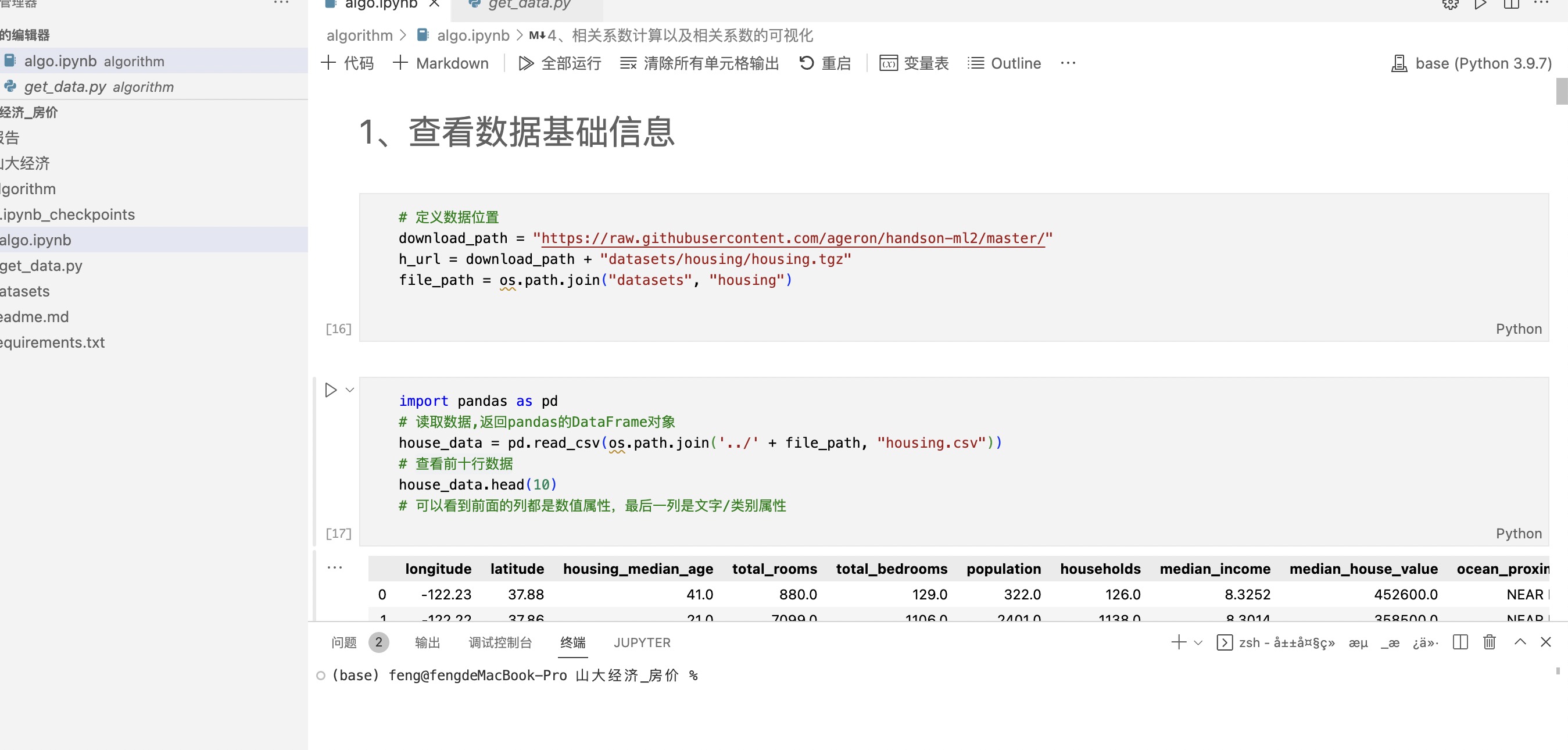1568x750 pixels.
Task: Show the notebook Outline
Action: tap(1004, 63)
